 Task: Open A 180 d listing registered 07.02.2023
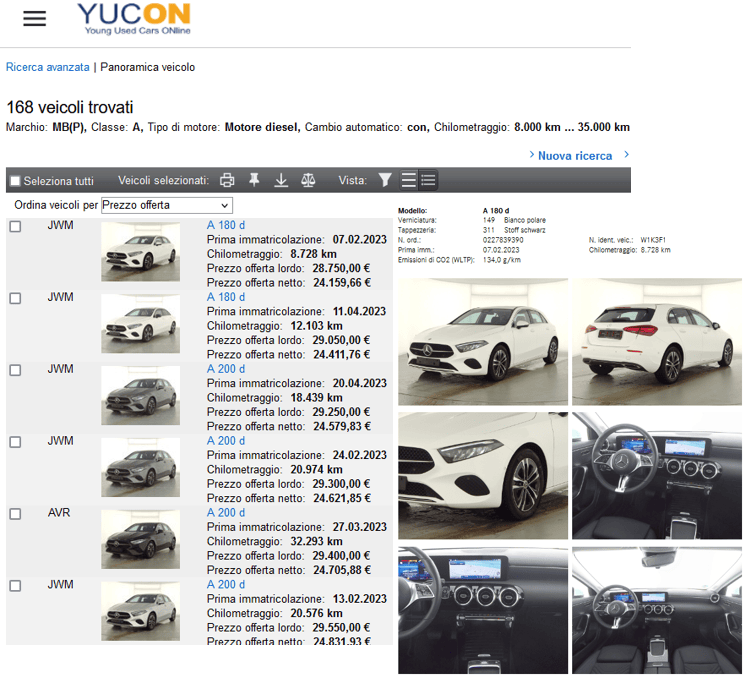(x=225, y=225)
